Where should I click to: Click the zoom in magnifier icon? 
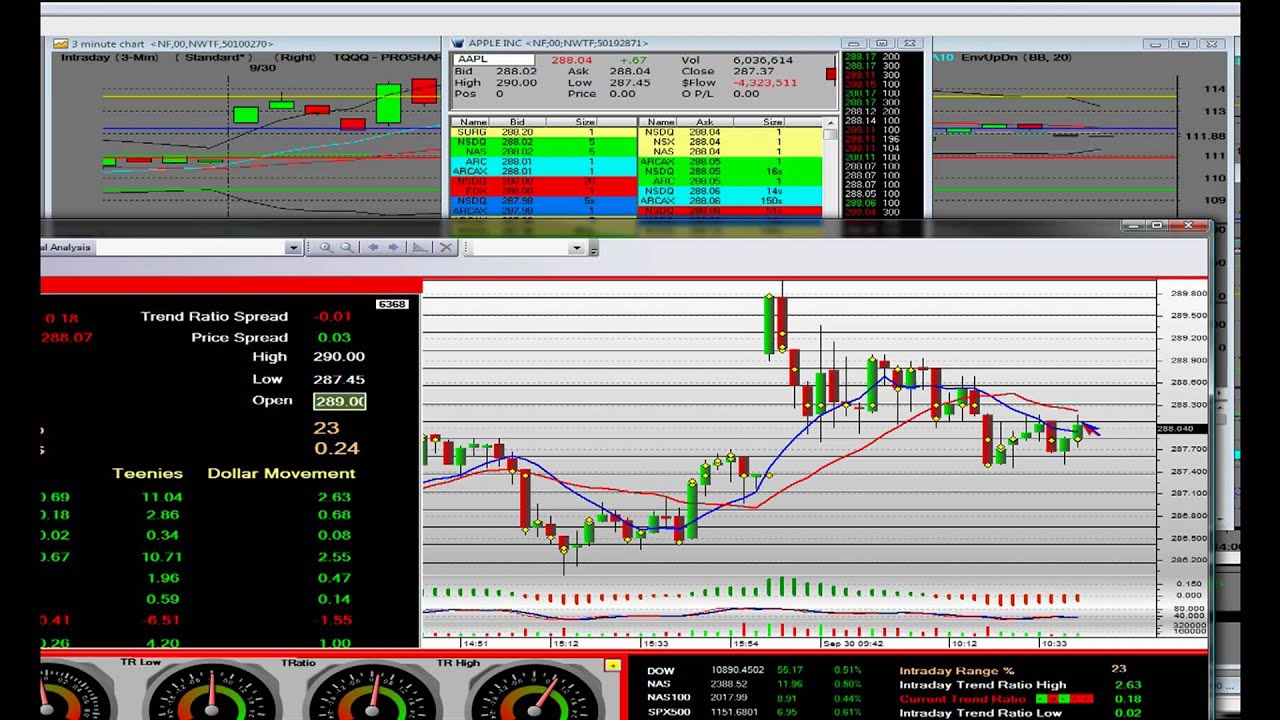coord(326,247)
